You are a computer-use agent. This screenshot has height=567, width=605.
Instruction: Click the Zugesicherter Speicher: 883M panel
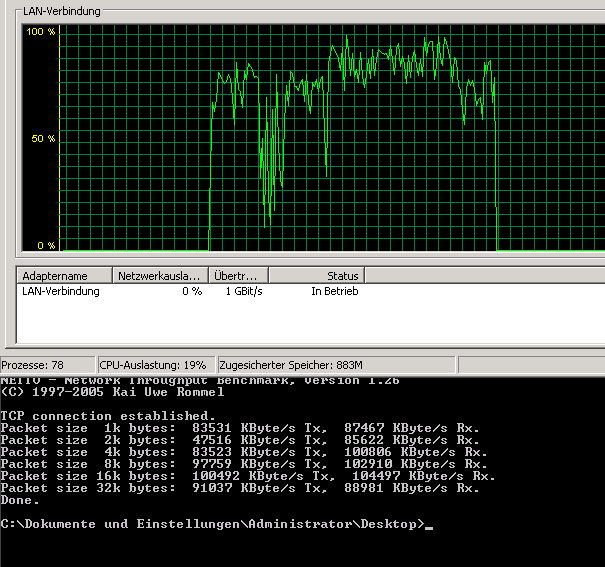point(291,365)
